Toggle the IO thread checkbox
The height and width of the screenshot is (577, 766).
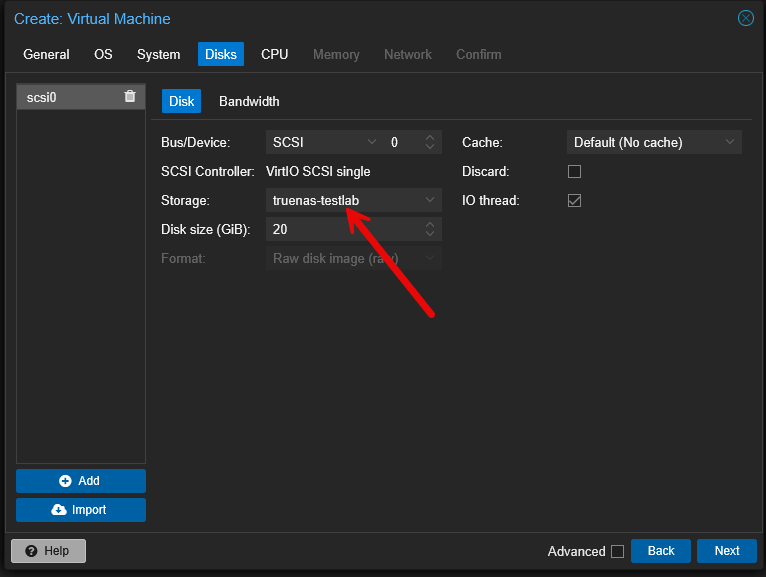[574, 200]
